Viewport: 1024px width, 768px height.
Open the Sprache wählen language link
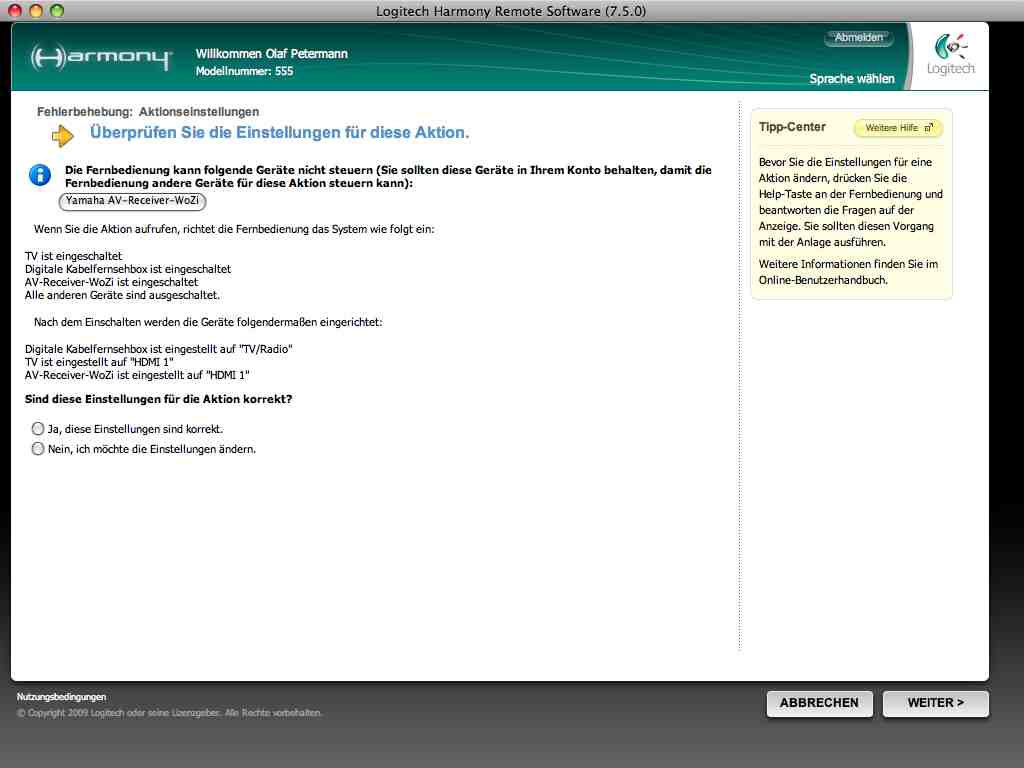(852, 79)
